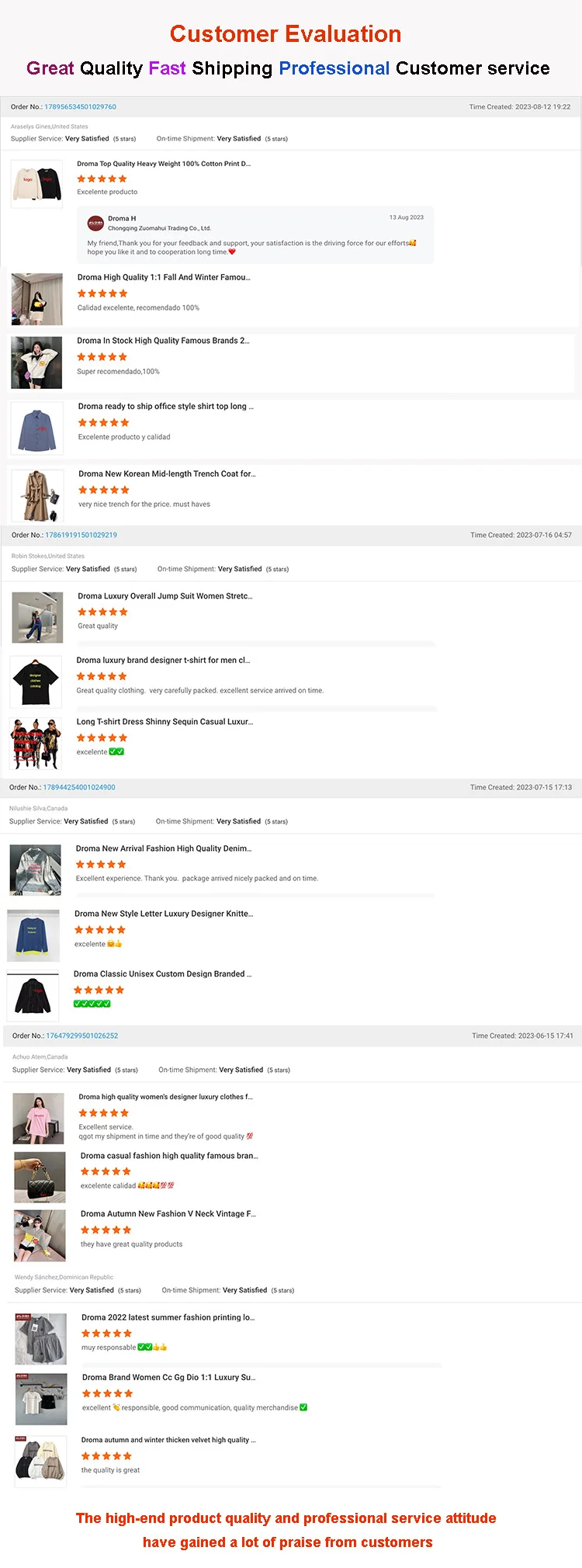Open the blue knitted sweater thumbnail

coord(33,935)
